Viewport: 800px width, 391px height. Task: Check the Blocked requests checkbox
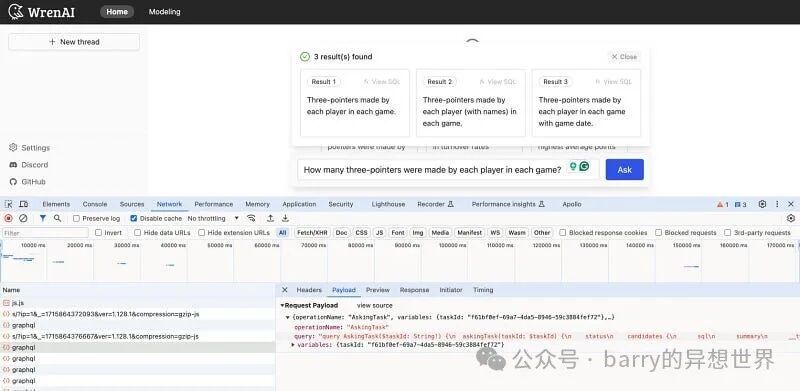(659, 233)
